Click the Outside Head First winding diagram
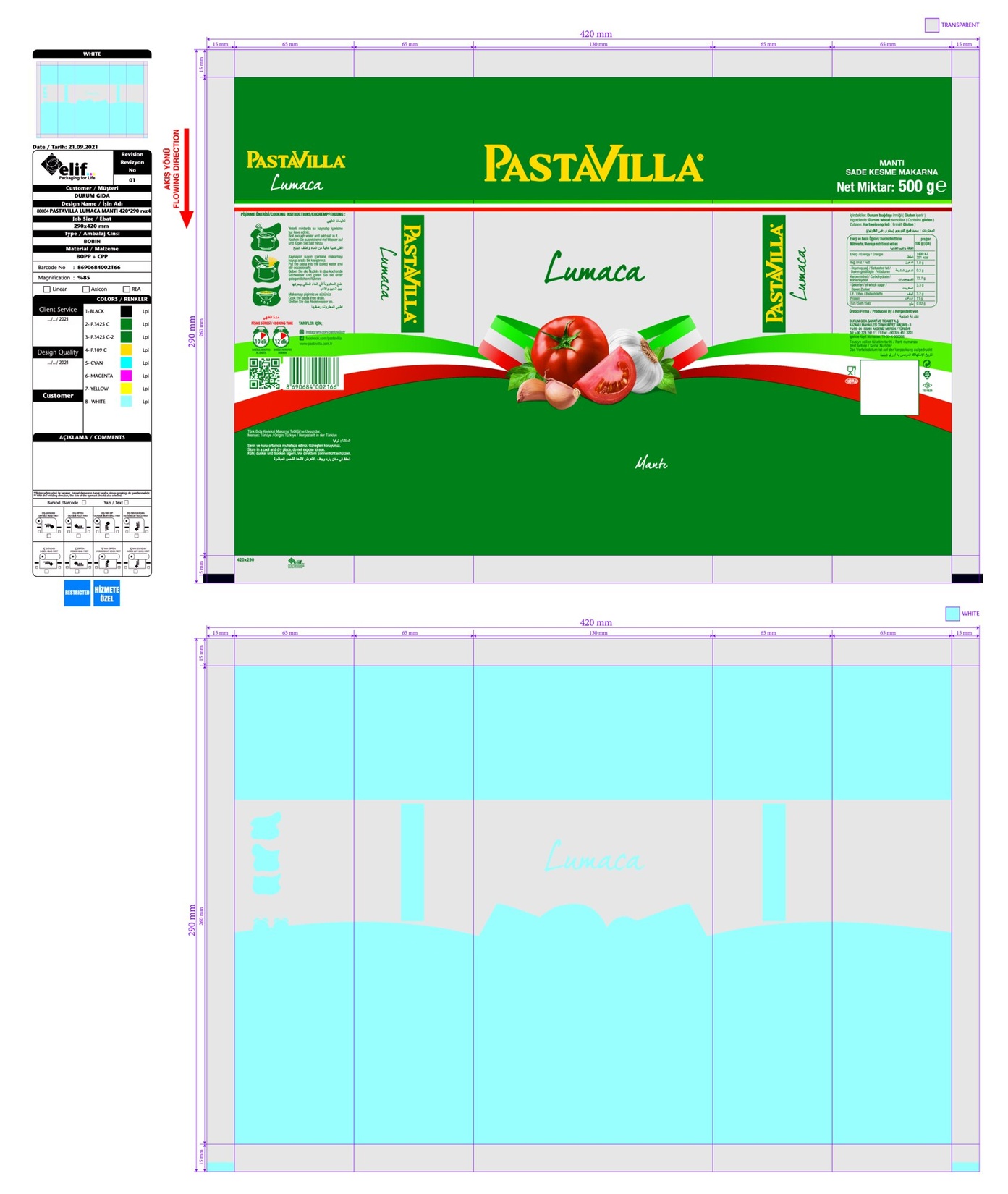 [48, 525]
